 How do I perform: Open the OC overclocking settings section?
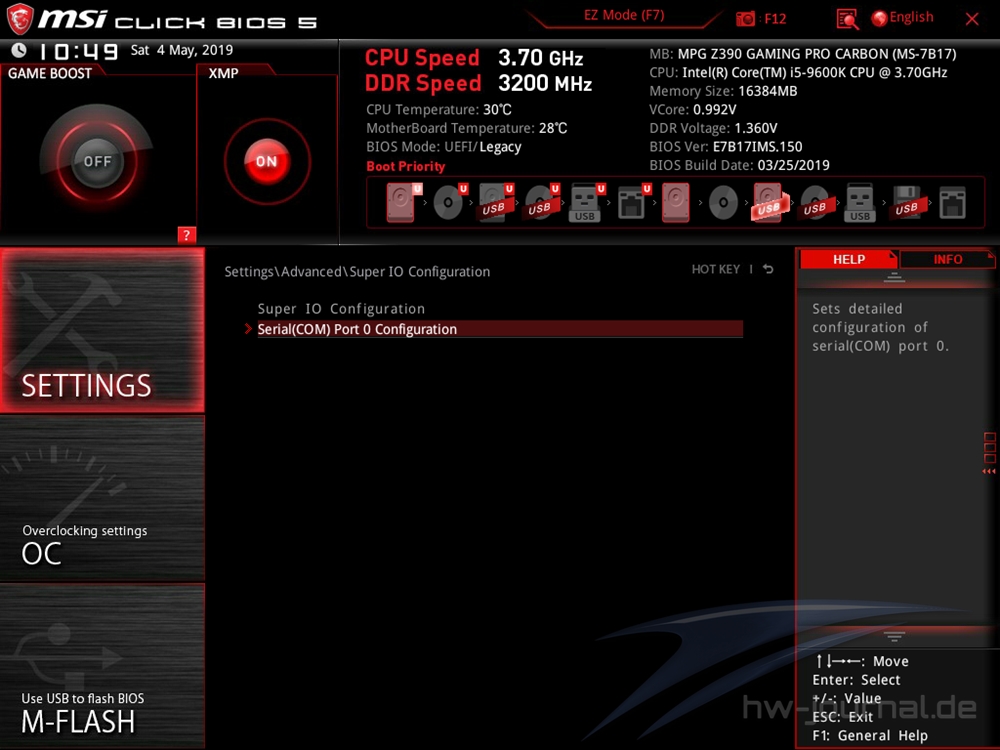point(102,499)
